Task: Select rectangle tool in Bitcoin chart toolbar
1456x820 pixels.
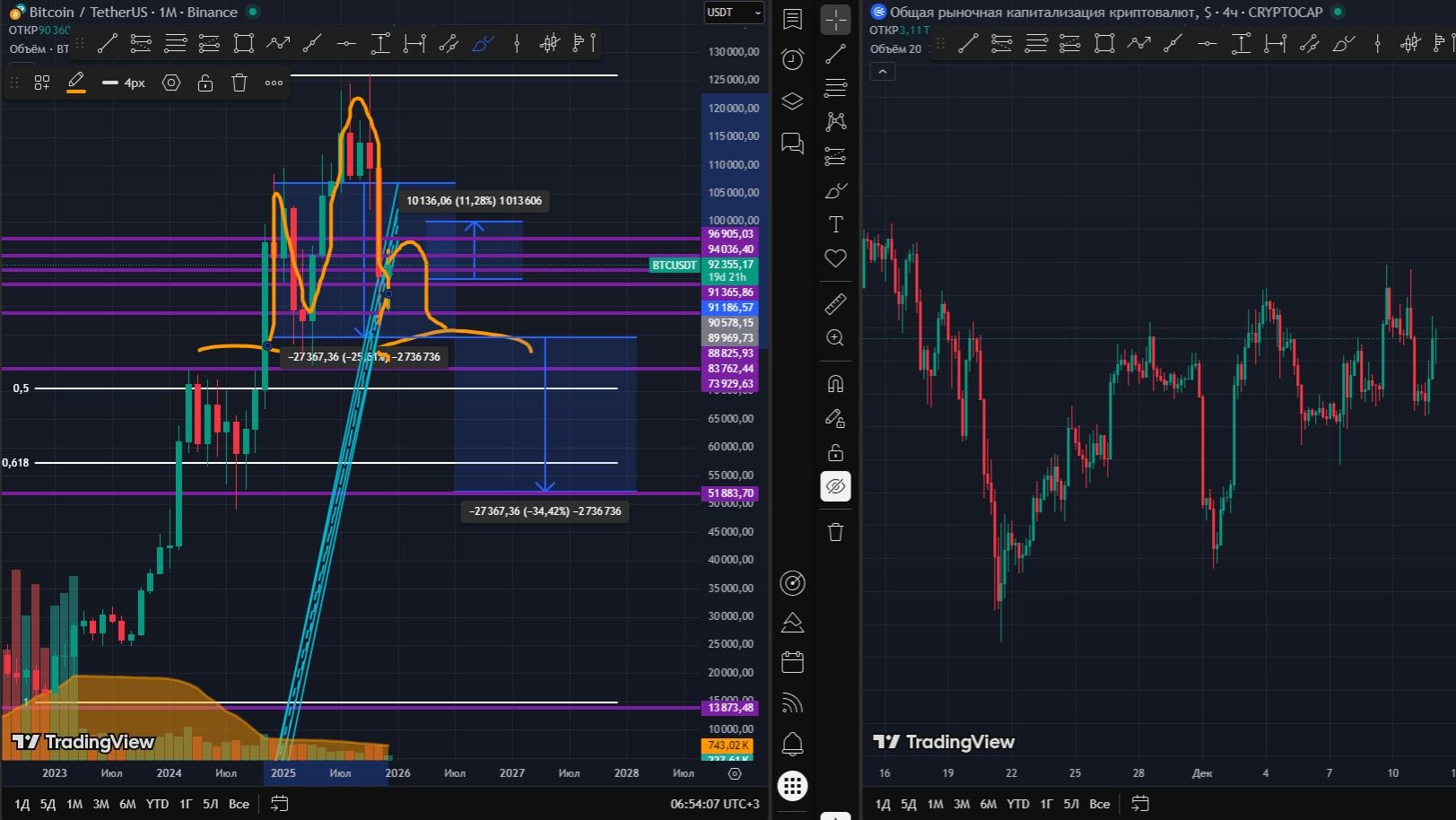Action: 244,42
